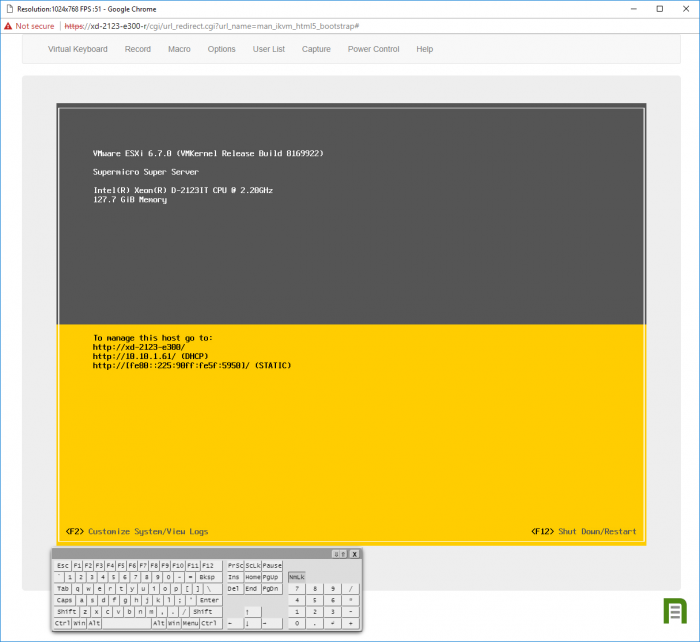Click the up arrow virtual key

point(253,612)
